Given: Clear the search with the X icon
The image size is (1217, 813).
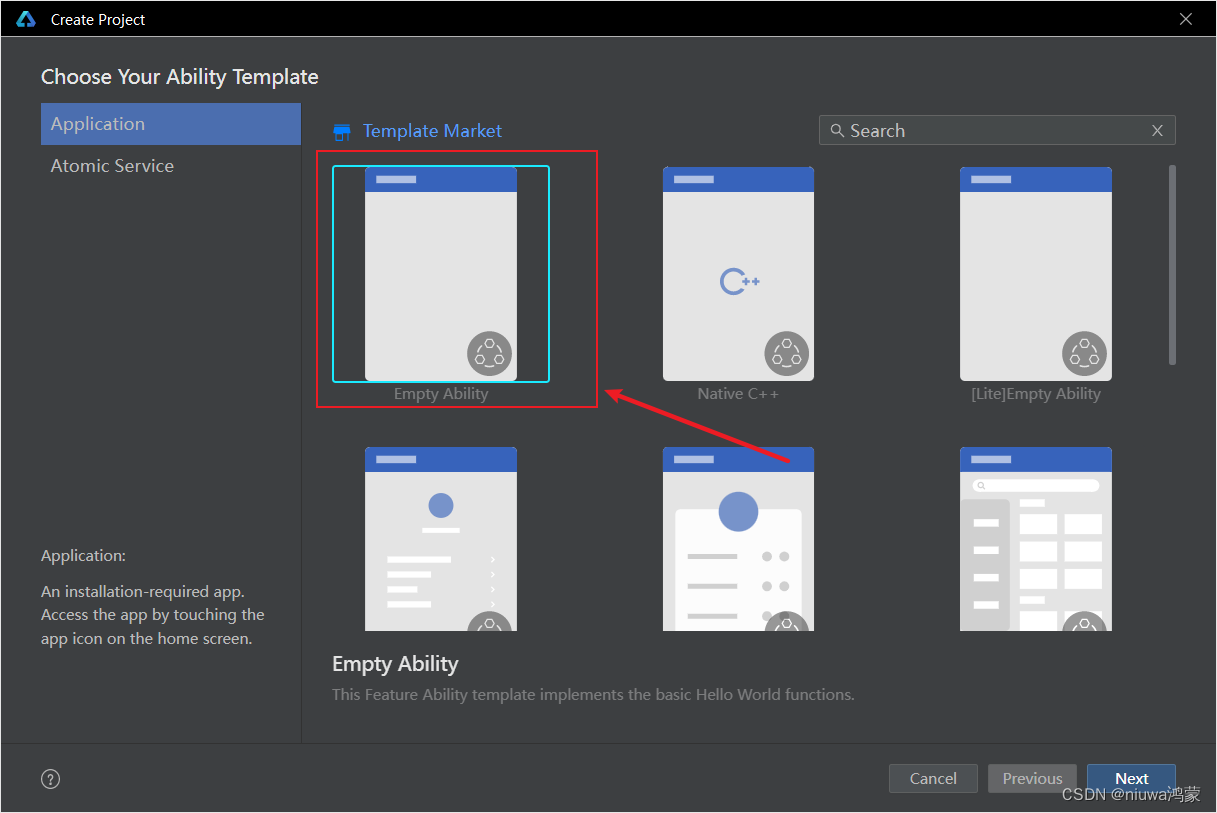Looking at the screenshot, I should click(1157, 131).
